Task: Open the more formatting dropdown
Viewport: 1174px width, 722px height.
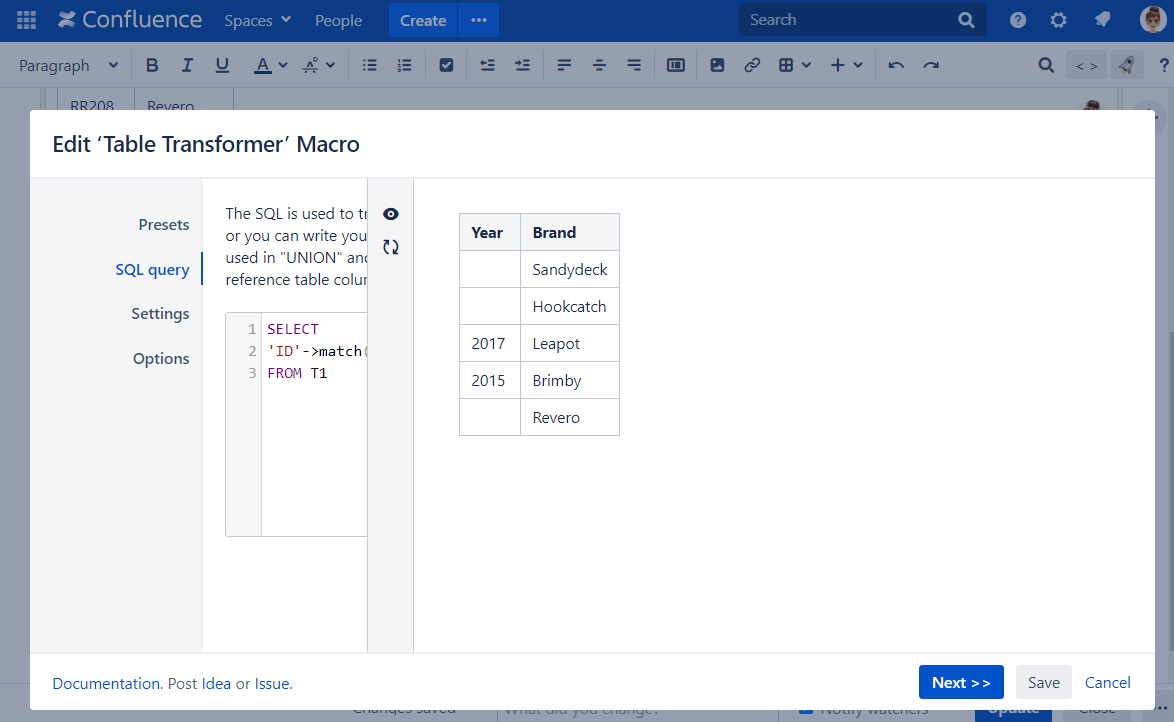Action: [319, 65]
